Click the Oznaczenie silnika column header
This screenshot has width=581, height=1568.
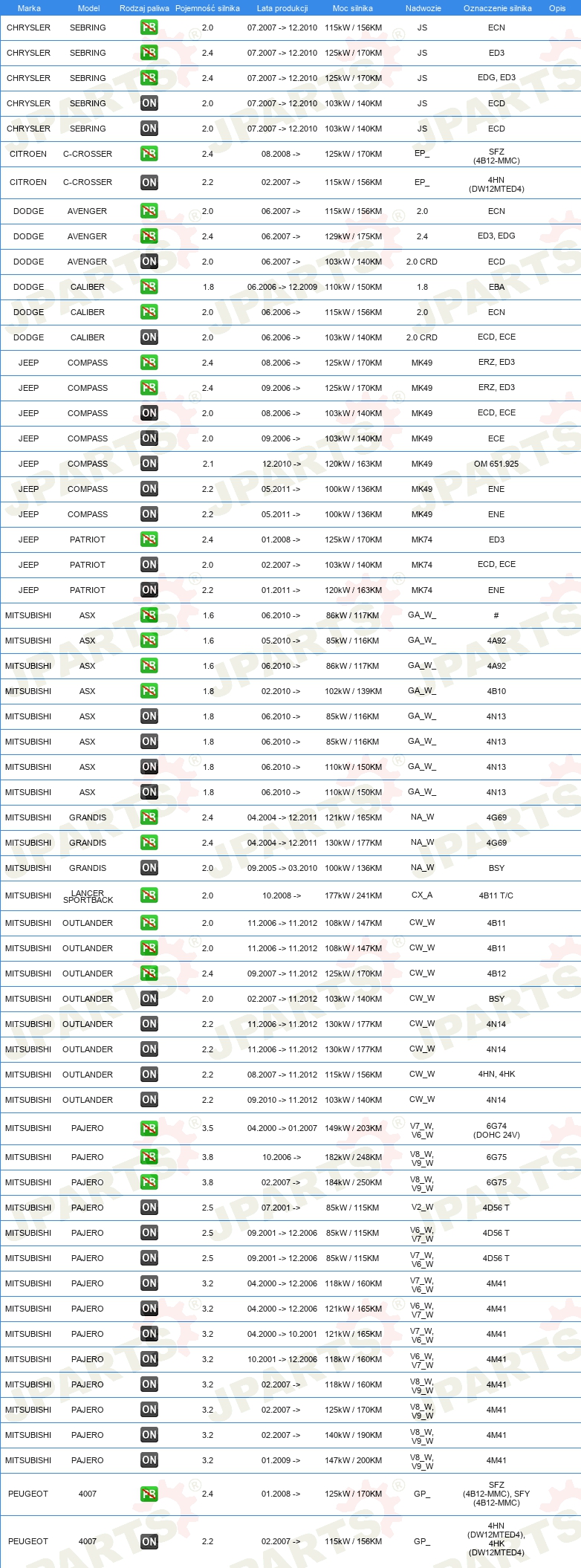pyautogui.click(x=498, y=8)
